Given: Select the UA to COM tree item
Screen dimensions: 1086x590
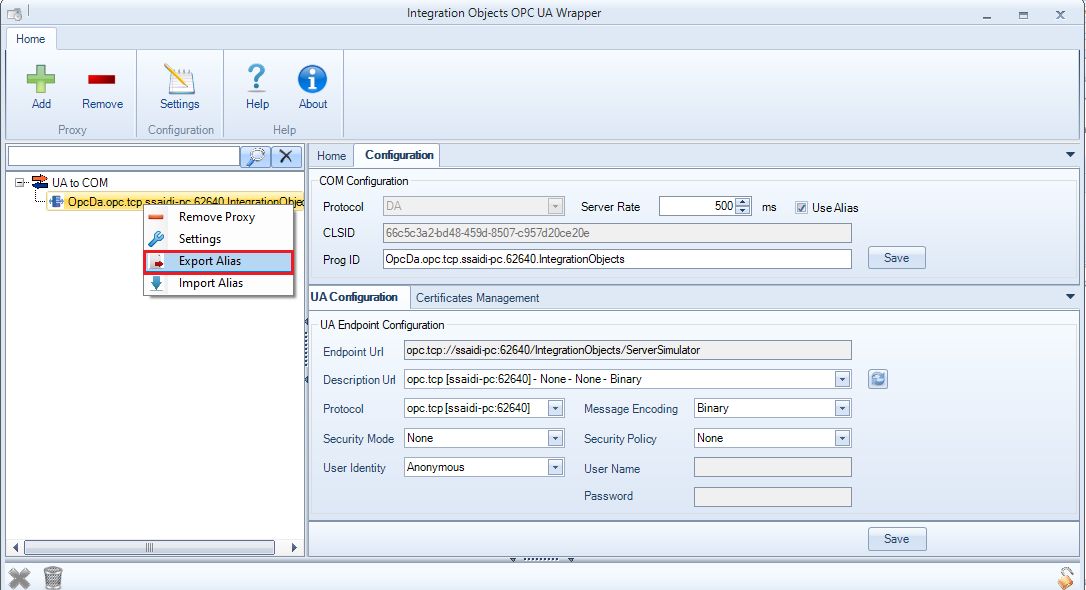Looking at the screenshot, I should click(x=80, y=183).
